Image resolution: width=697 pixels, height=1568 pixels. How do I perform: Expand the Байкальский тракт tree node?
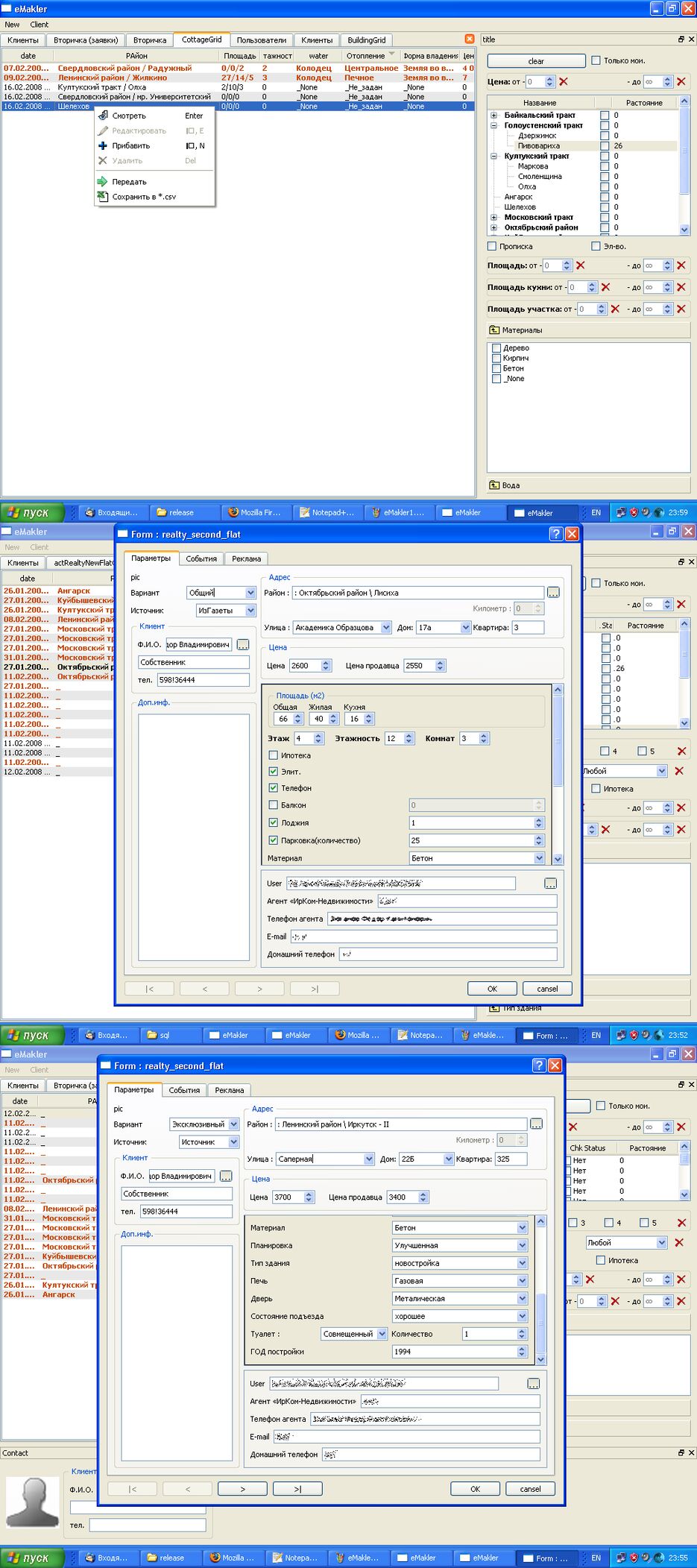pos(493,116)
